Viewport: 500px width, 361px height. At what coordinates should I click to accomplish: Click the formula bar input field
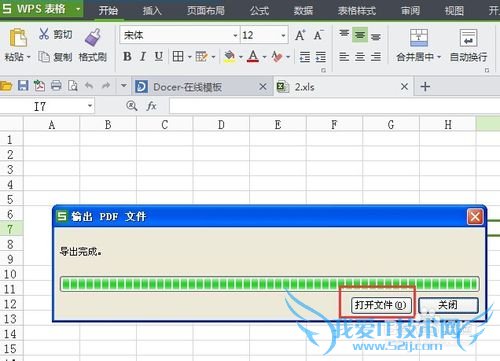pos(334,106)
